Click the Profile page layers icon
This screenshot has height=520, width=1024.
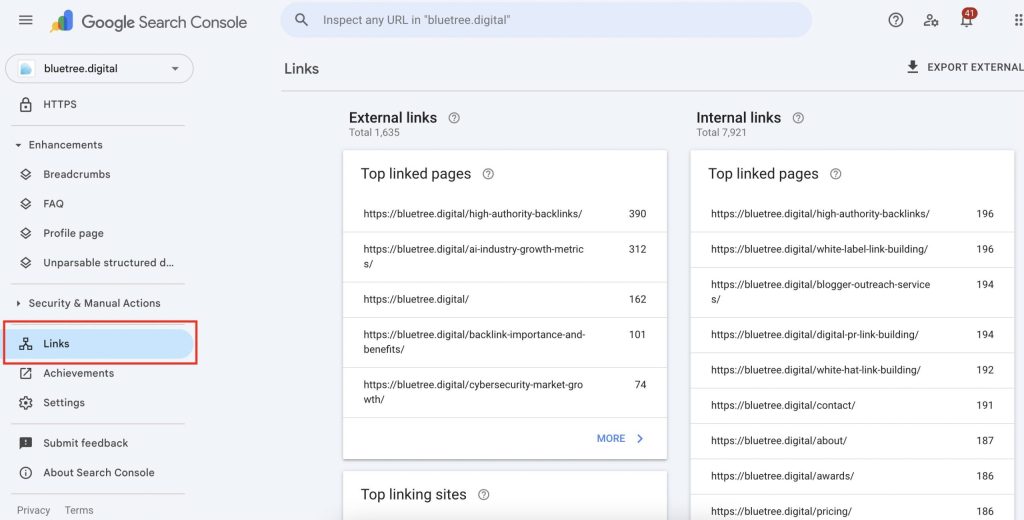point(25,233)
